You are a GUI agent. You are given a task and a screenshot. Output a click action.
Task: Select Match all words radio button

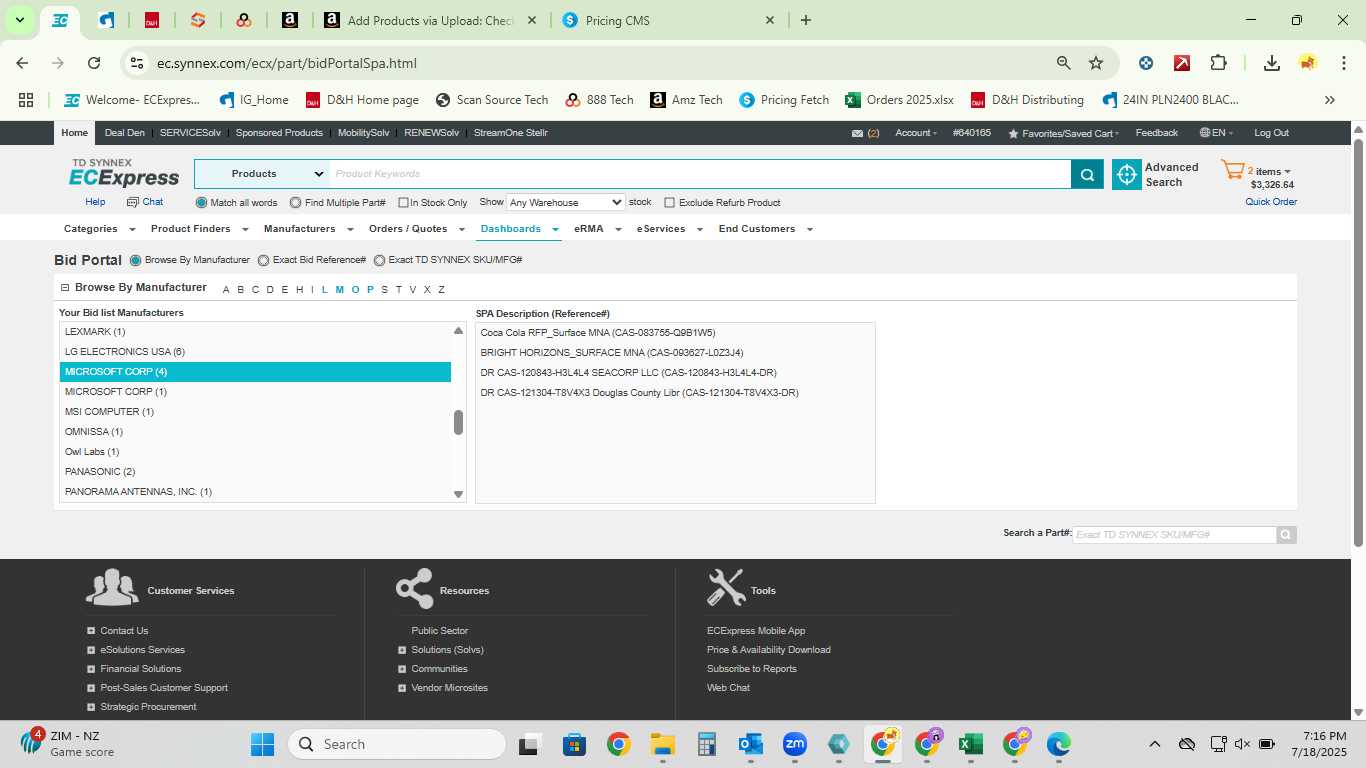tap(201, 203)
